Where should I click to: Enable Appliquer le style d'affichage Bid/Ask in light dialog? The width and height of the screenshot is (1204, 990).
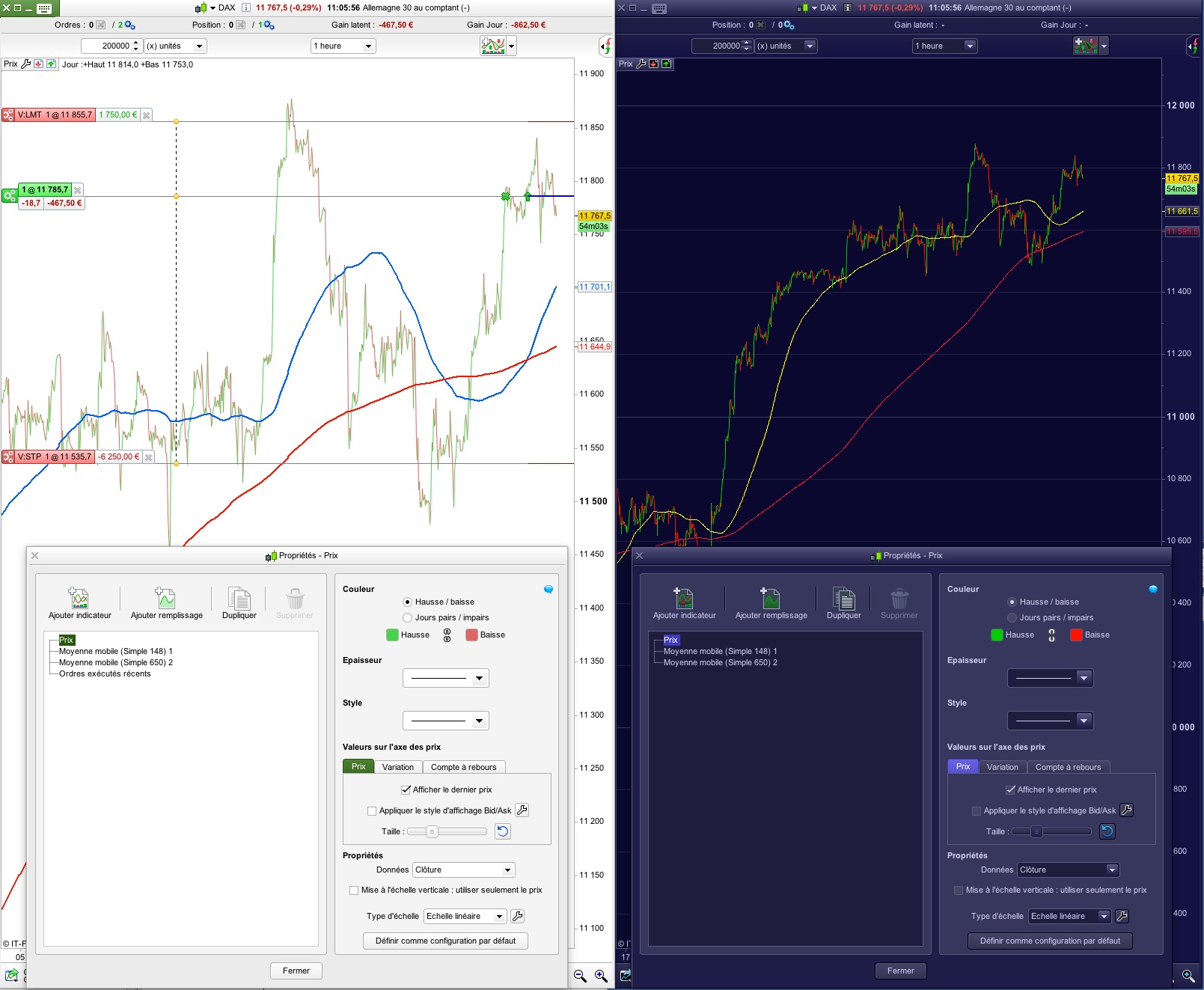372,810
